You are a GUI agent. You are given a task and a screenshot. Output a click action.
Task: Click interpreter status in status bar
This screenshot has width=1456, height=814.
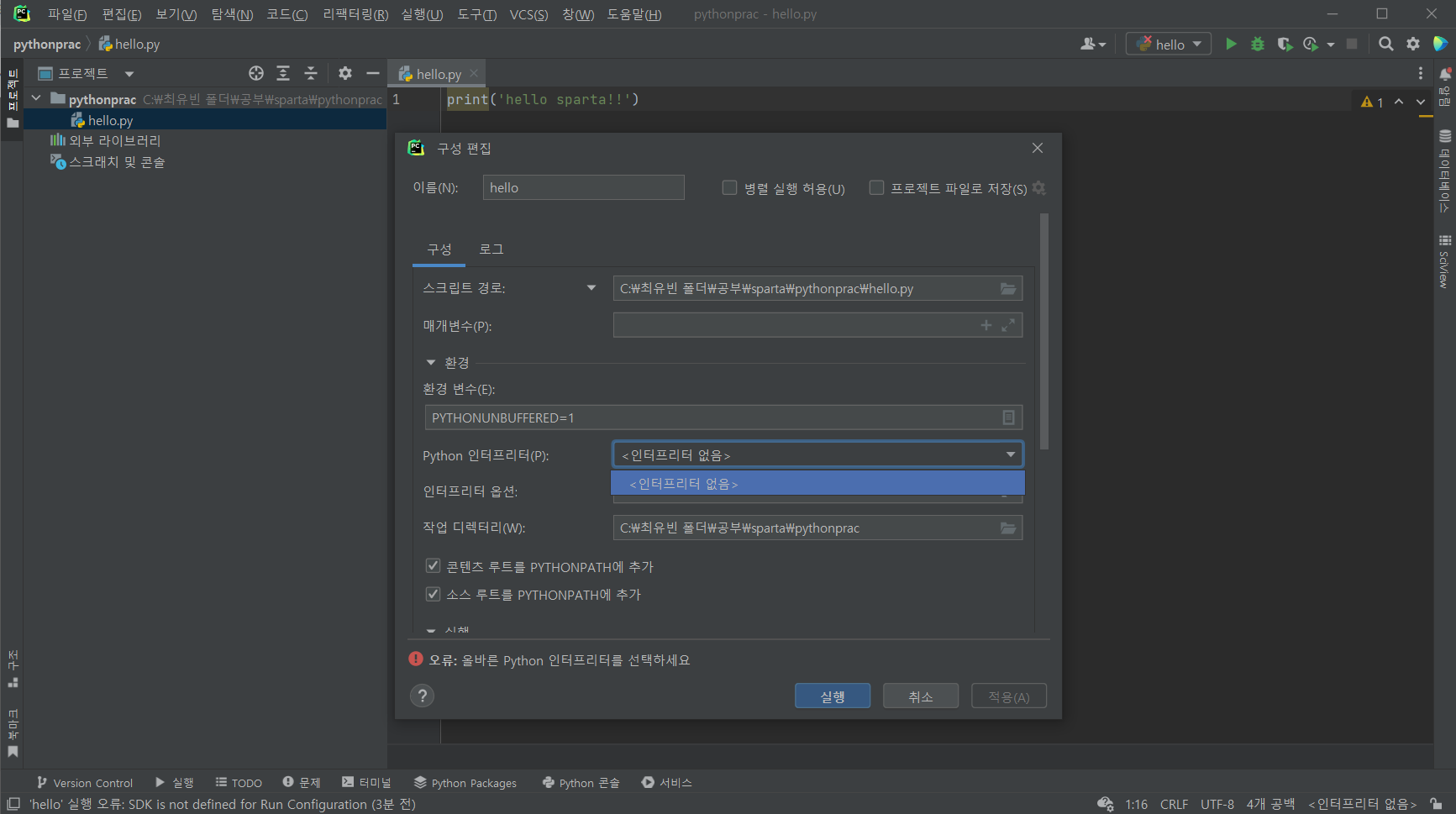point(1362,804)
